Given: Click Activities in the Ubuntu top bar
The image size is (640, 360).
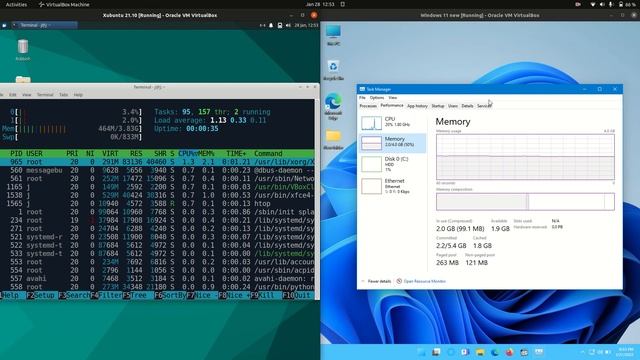Looking at the screenshot, I should tap(16, 4).
